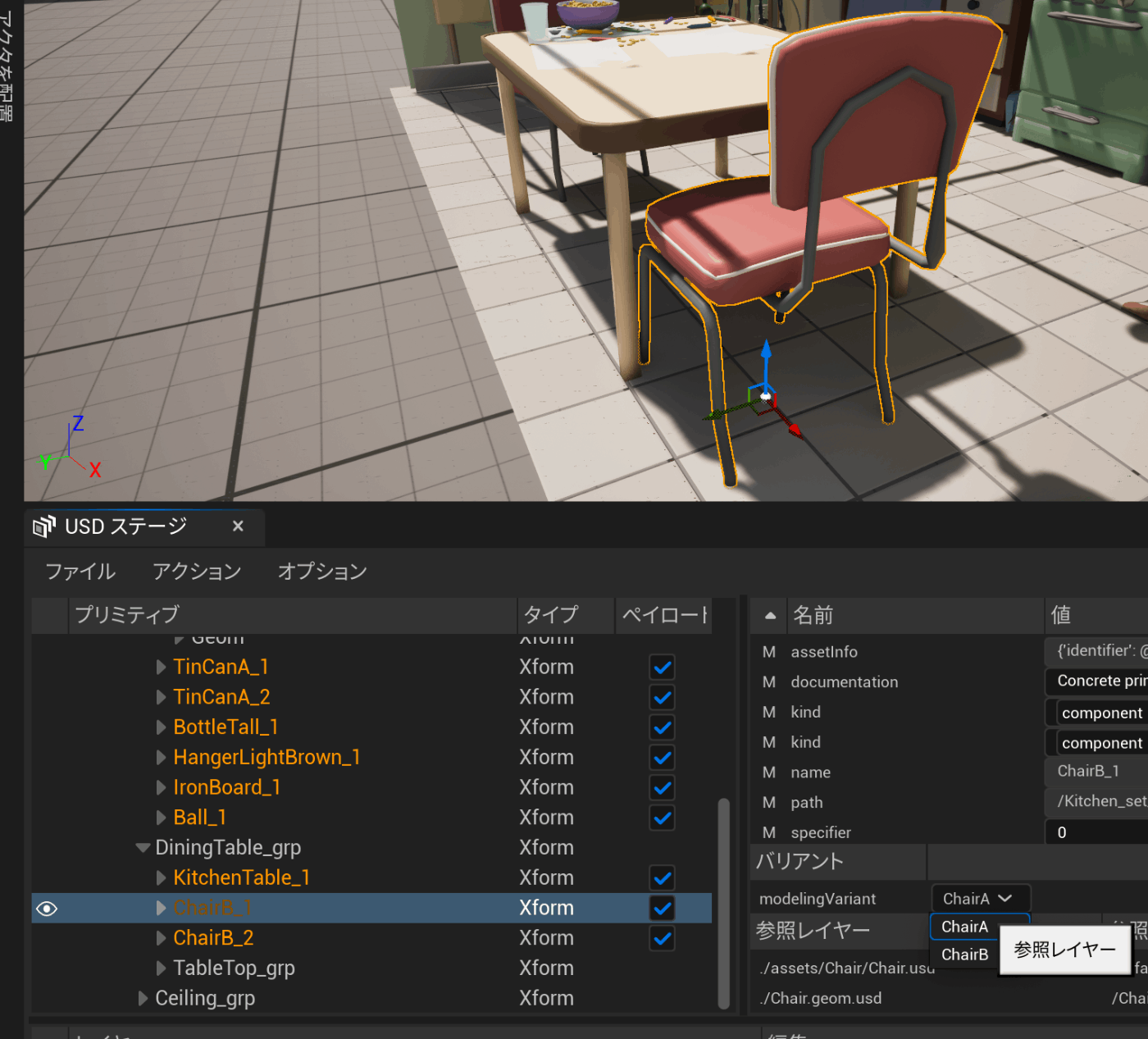The height and width of the screenshot is (1039, 1148).
Task: Choose ChairB in the variant list
Action: pyautogui.click(x=965, y=955)
